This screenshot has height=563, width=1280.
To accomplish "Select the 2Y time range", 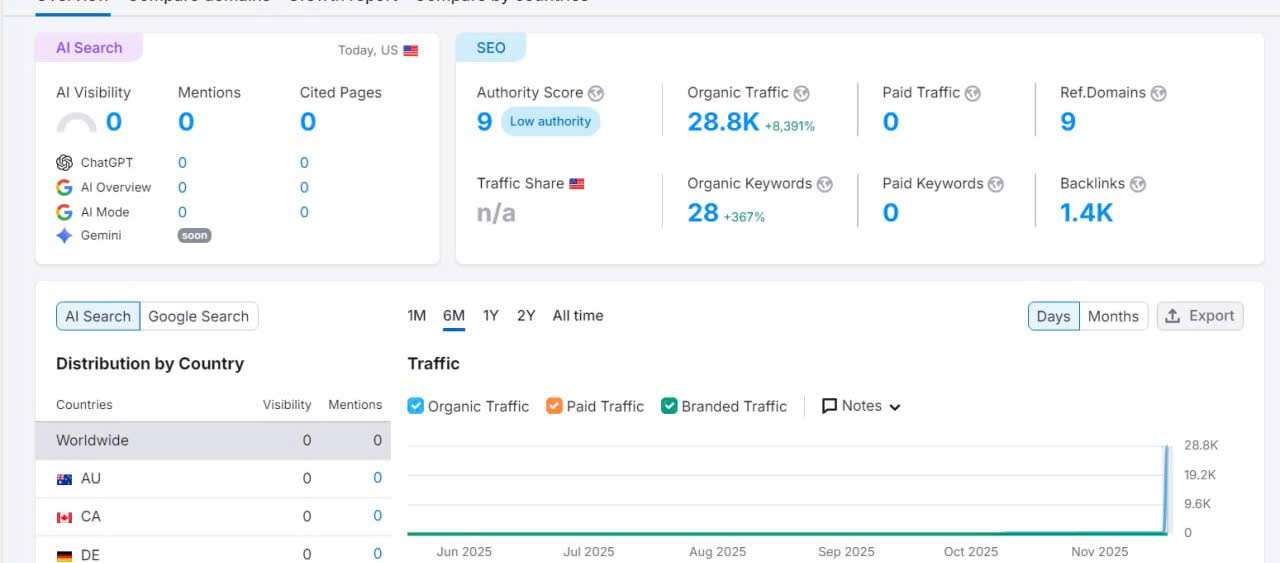I will coord(526,316).
